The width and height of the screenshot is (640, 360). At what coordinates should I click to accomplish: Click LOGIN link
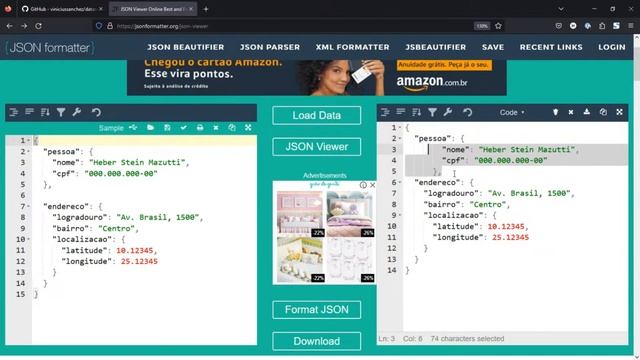tap(611, 47)
